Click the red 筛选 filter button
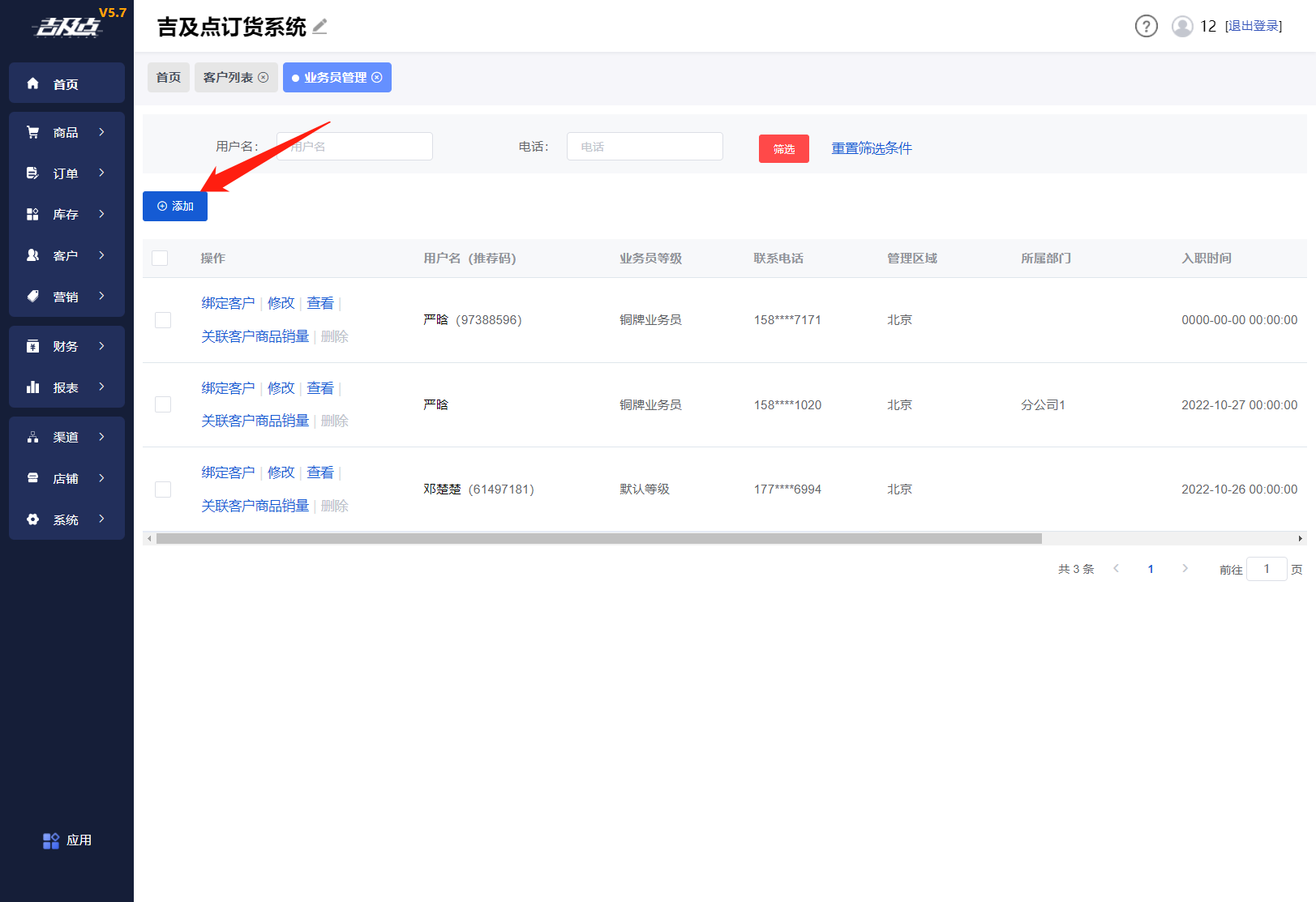This screenshot has height=902, width=1316. [783, 149]
